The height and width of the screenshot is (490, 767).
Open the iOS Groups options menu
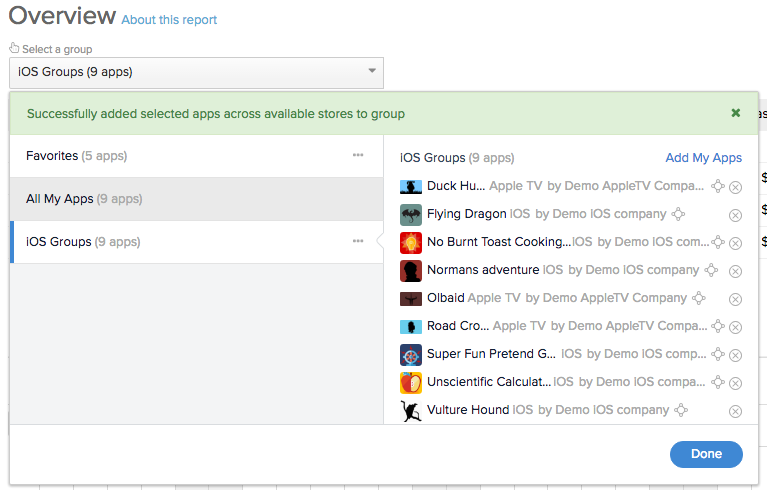click(358, 241)
